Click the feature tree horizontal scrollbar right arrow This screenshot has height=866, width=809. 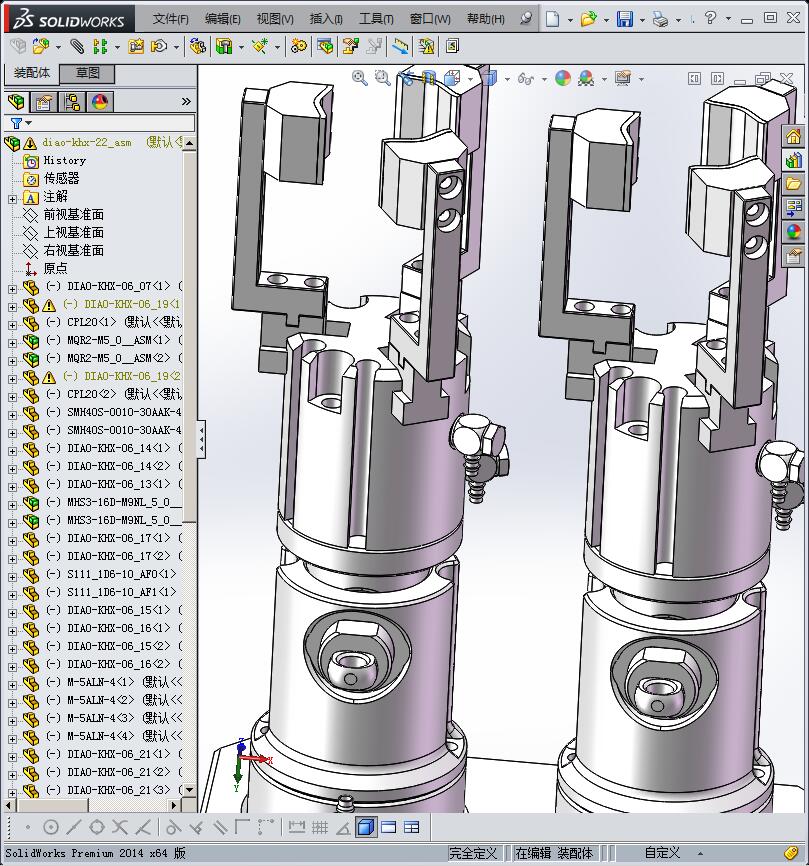tap(174, 805)
